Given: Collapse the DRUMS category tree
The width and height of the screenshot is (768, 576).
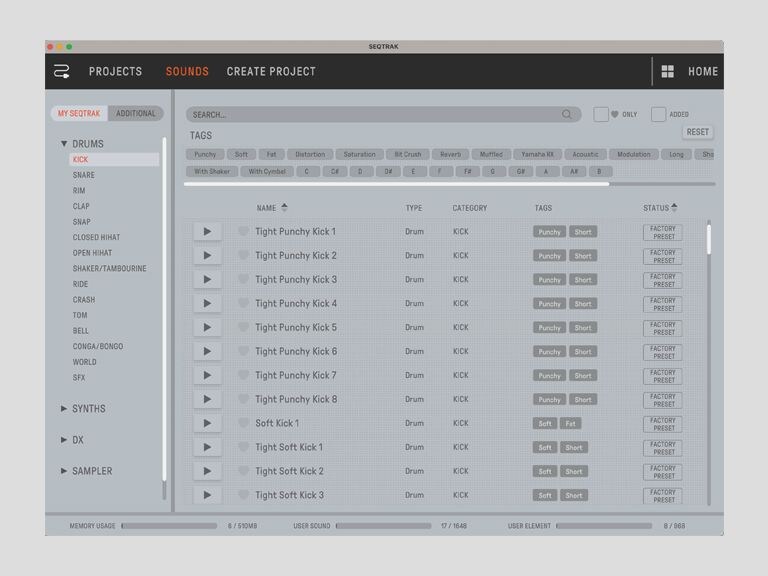Looking at the screenshot, I should point(64,144).
